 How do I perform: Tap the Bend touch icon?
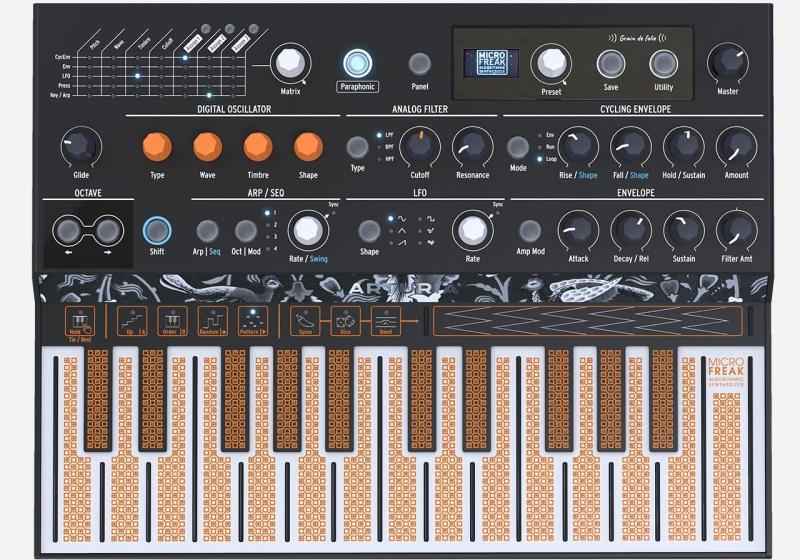386,321
